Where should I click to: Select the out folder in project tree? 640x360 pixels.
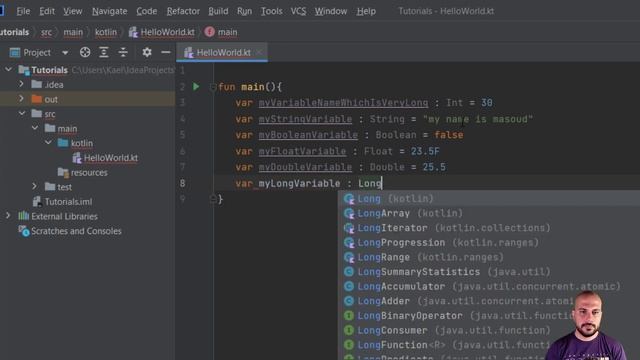tap(87, 99)
